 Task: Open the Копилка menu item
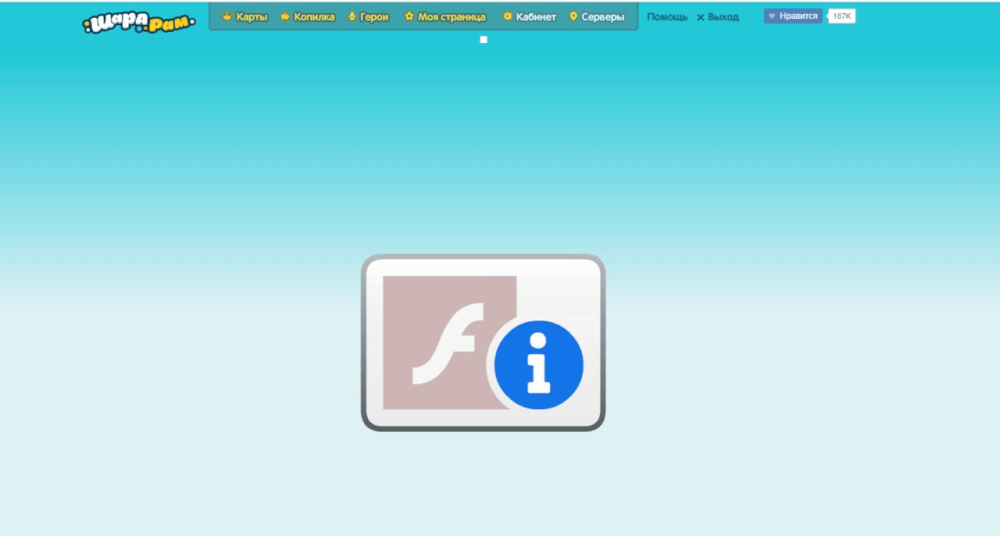pos(314,17)
